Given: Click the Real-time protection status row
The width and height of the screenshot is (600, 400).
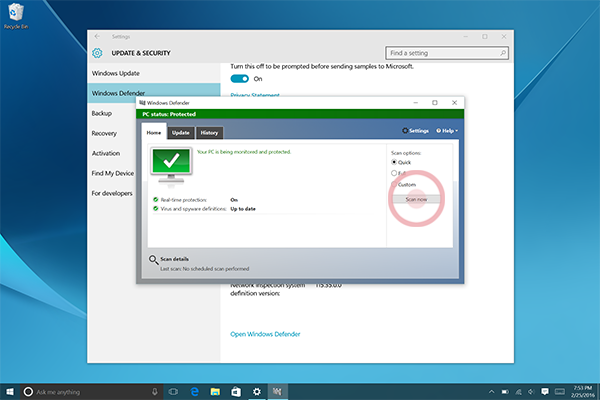Looking at the screenshot, I should [x=196, y=200].
